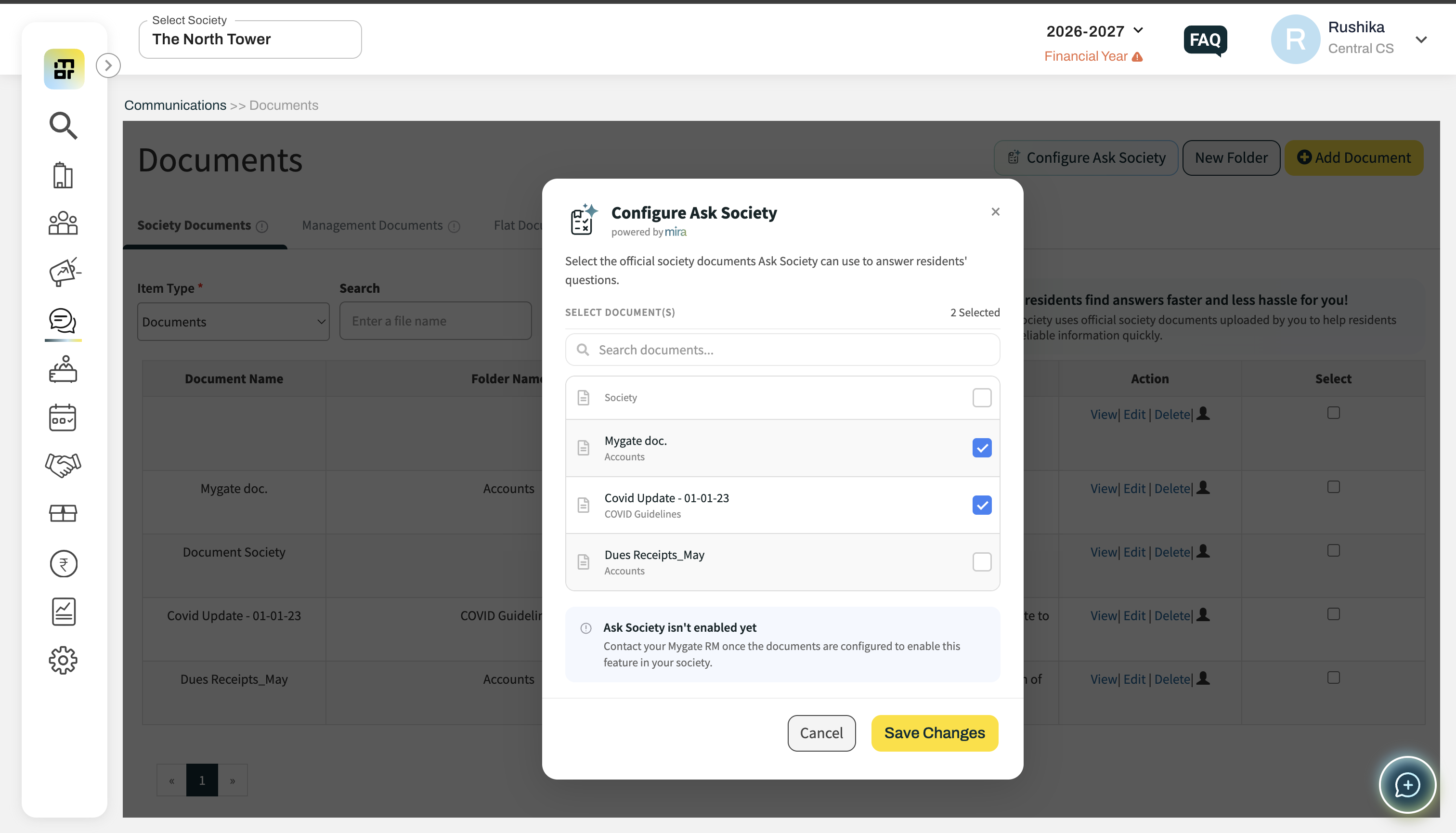
Task: Go to page 1 in pagination
Action: [x=202, y=780]
